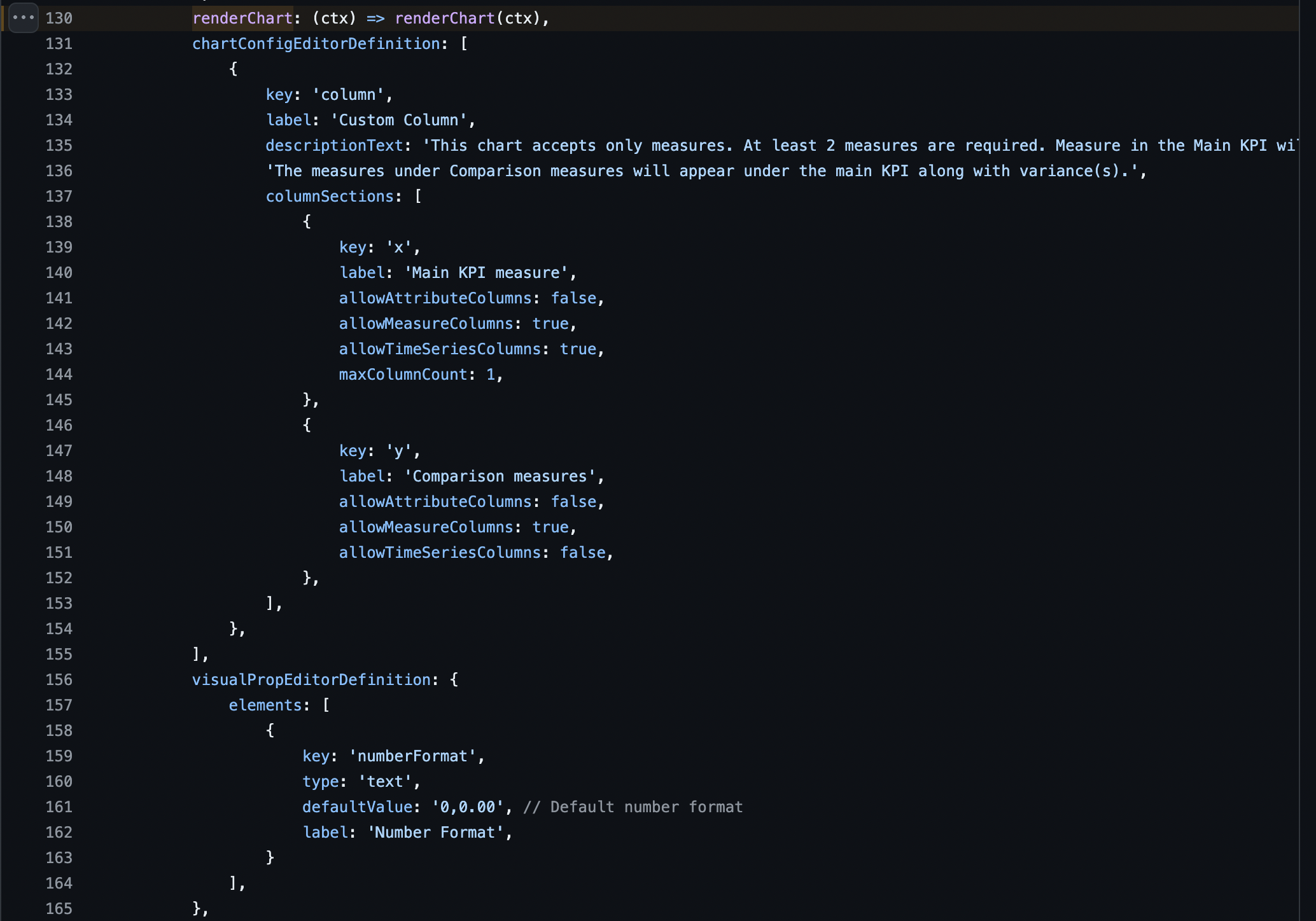The width and height of the screenshot is (1316, 921).
Task: Click the 'Main KPI measure' string
Action: pos(486,272)
